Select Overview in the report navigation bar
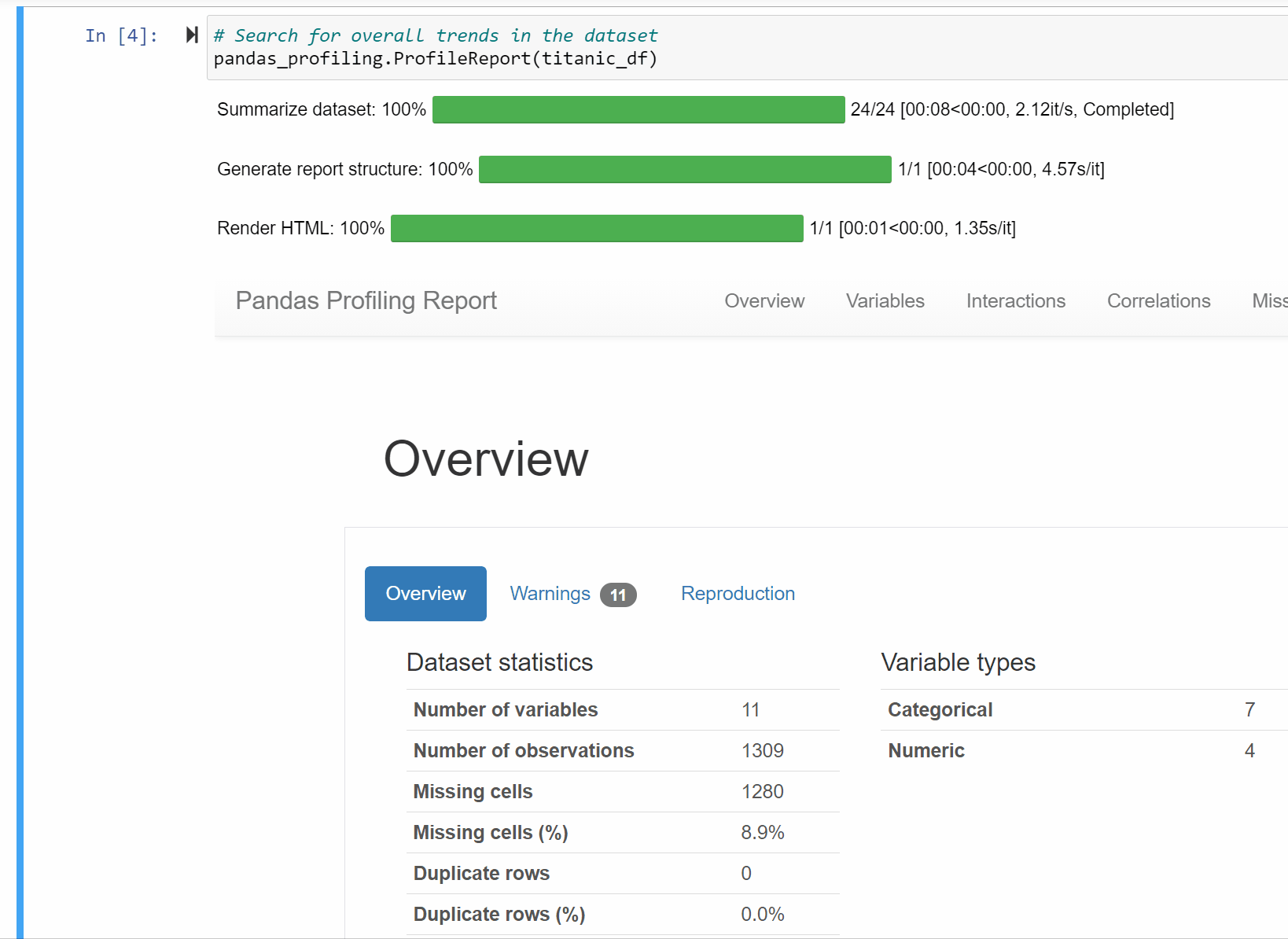Viewport: 1288px width, 939px height. (764, 301)
